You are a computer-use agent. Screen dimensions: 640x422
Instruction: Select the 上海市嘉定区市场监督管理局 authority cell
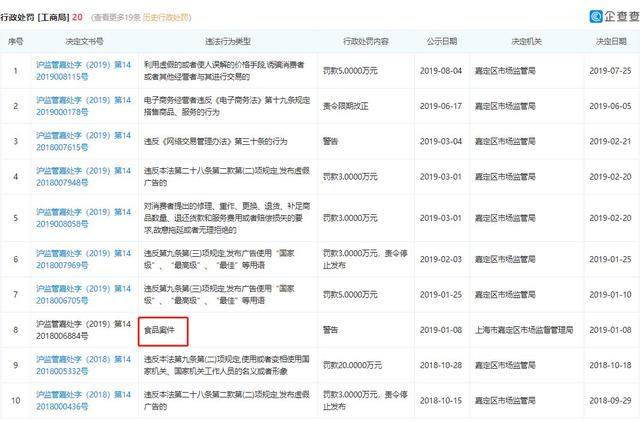524,330
